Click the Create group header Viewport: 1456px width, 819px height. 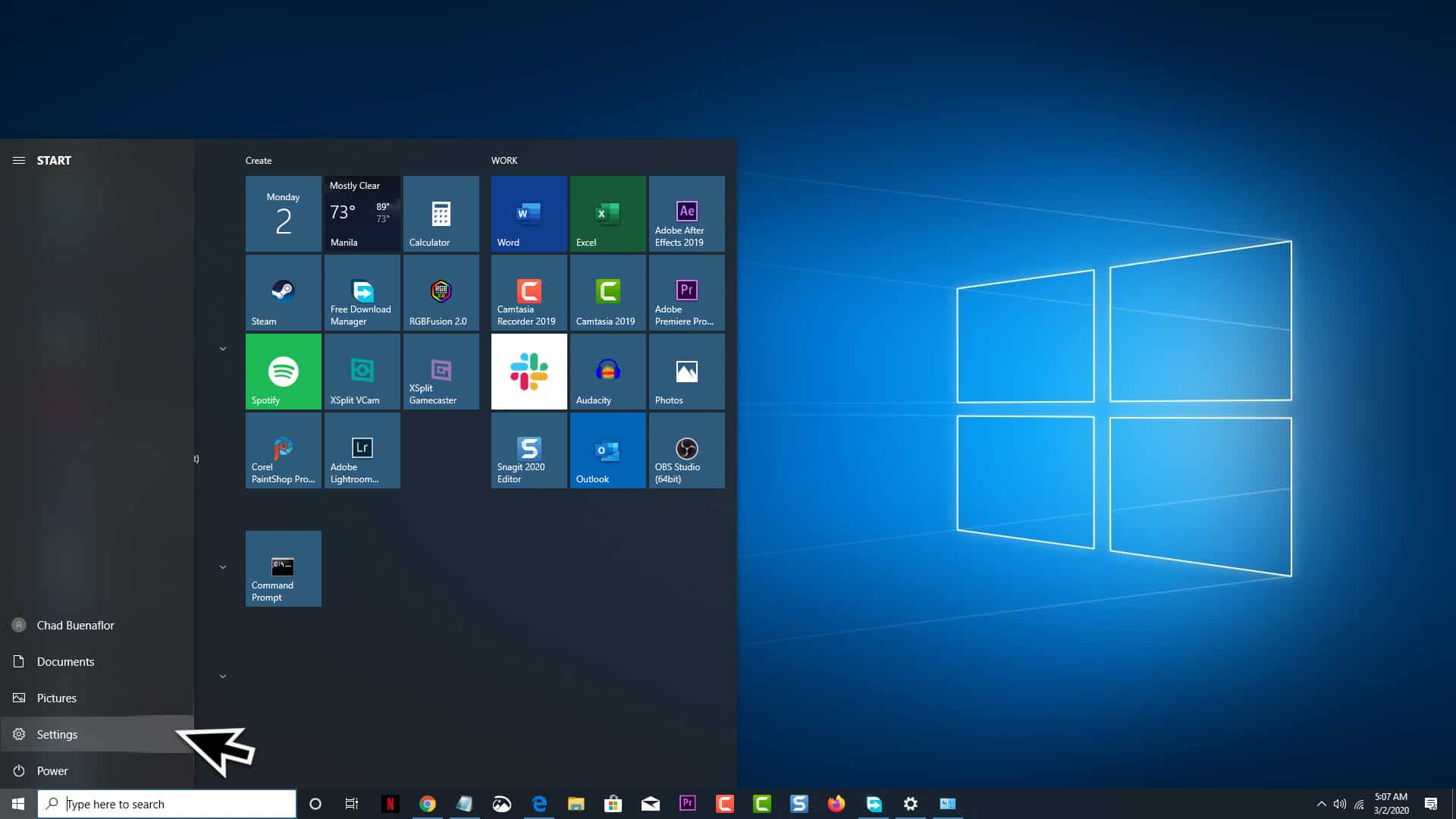pos(259,161)
